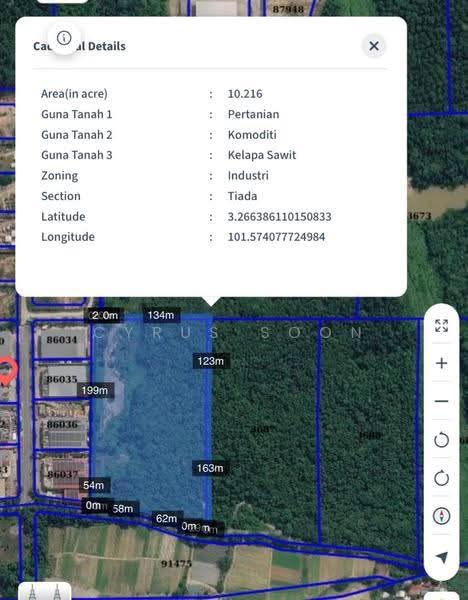The image size is (468, 600).
Task: Click the Latitude field label
Action: pyautogui.click(x=63, y=217)
